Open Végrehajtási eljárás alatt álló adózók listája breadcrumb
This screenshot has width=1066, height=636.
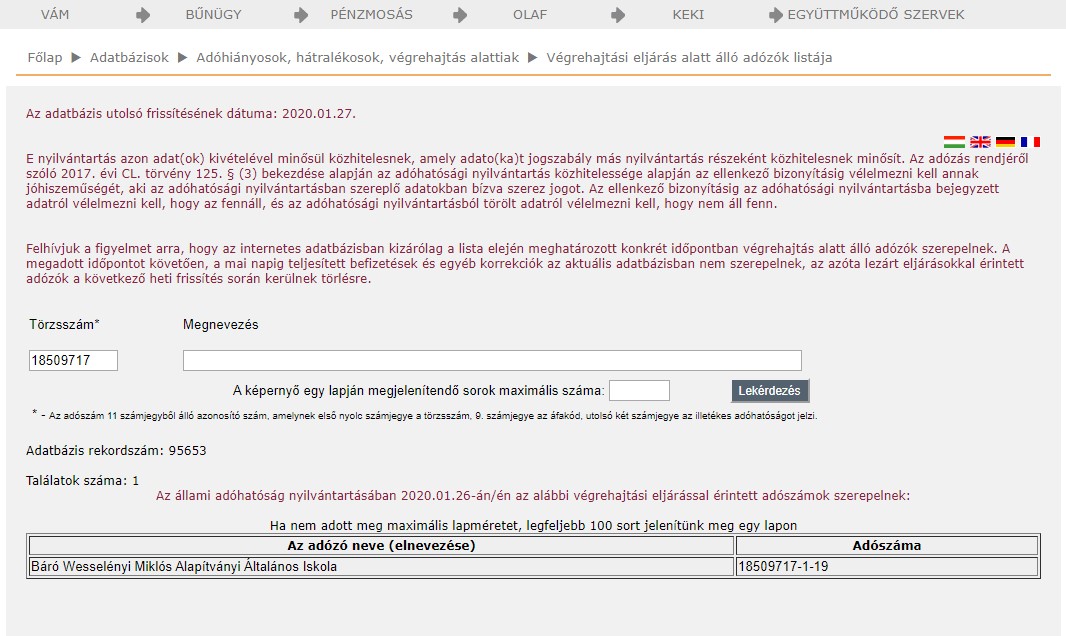pos(689,58)
